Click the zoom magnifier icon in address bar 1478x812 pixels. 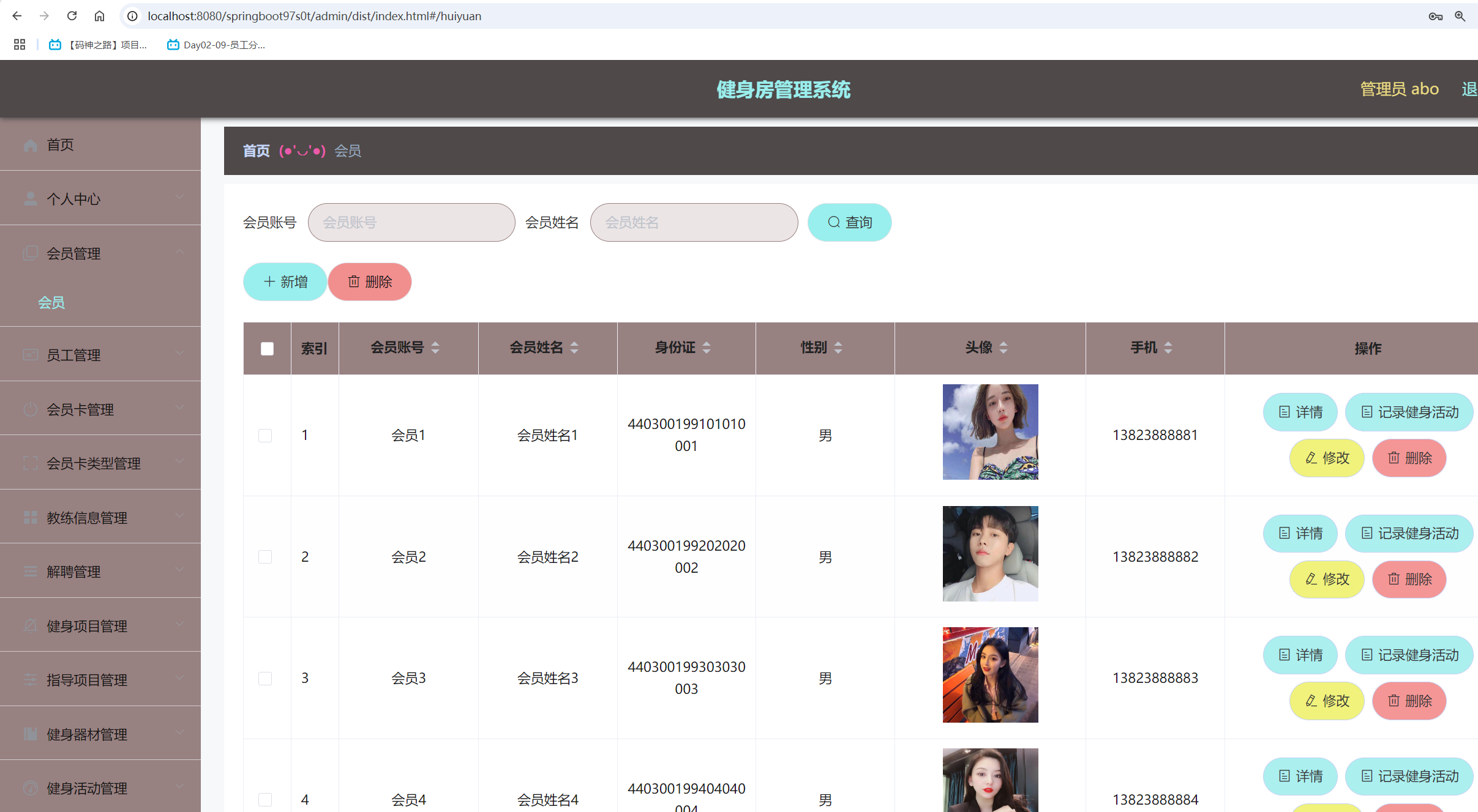click(x=1460, y=16)
